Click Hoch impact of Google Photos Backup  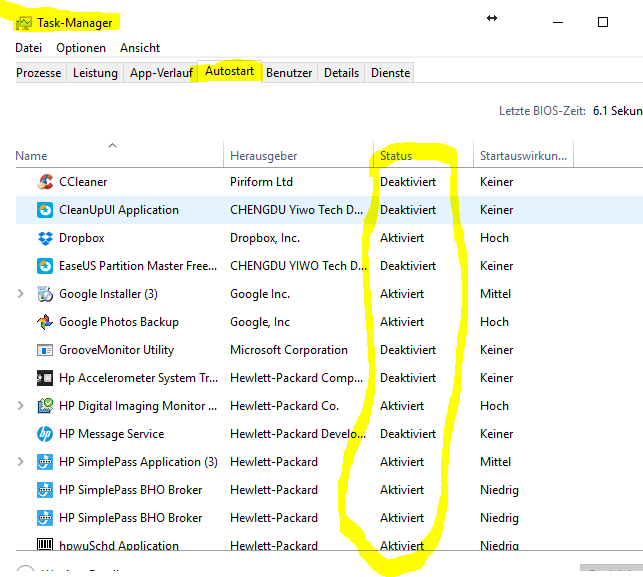click(x=494, y=322)
